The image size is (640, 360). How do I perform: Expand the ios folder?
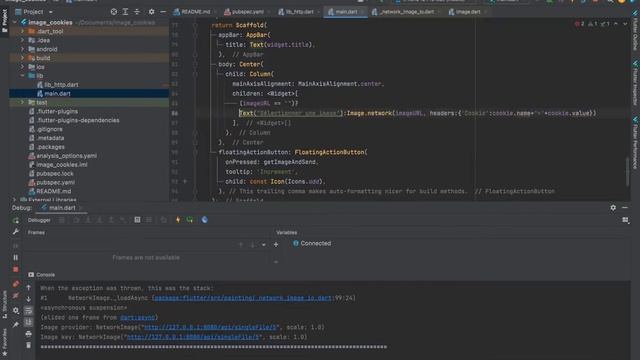click(x=22, y=67)
